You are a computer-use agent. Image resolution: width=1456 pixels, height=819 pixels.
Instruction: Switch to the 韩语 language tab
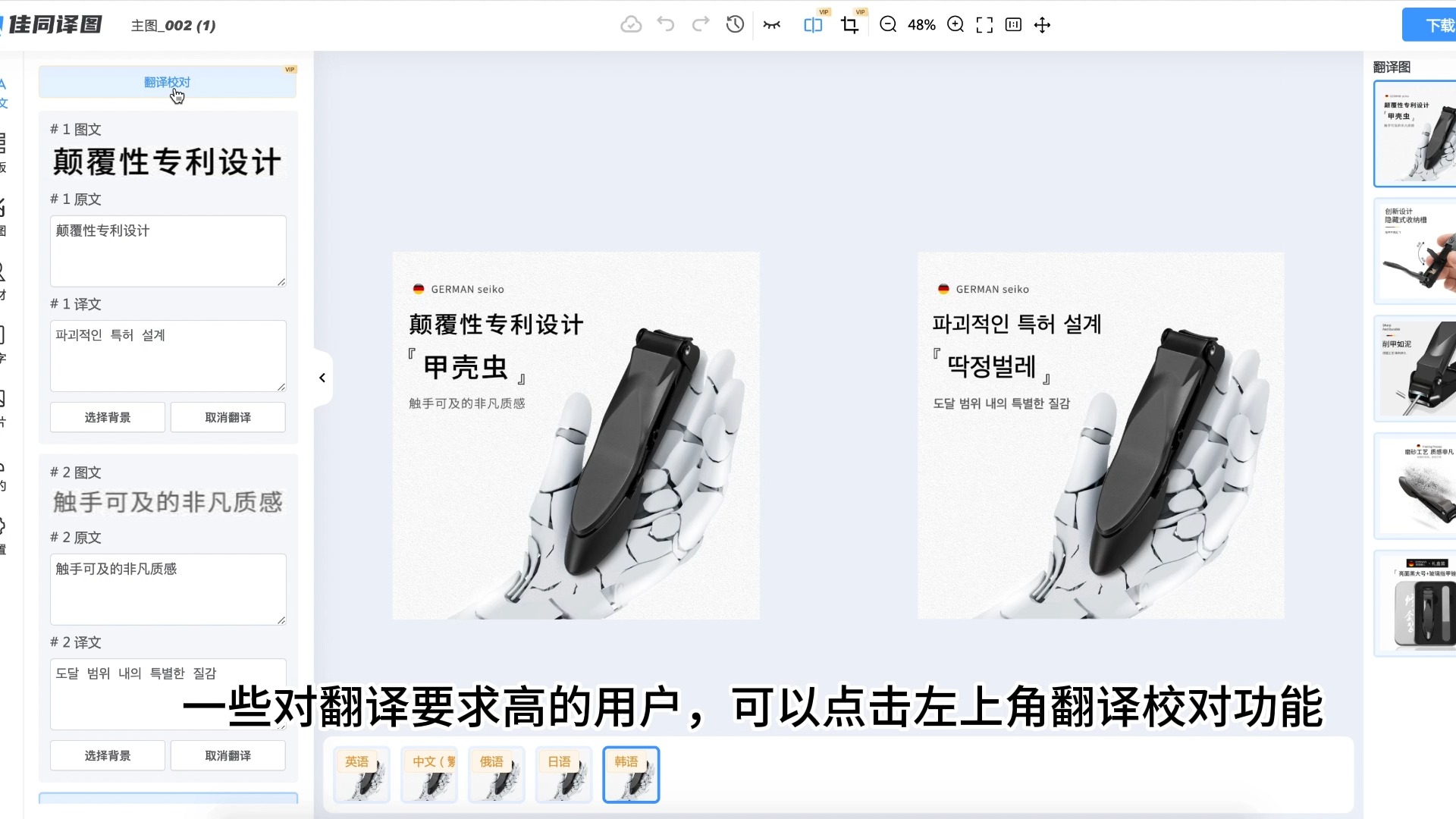coord(631,774)
